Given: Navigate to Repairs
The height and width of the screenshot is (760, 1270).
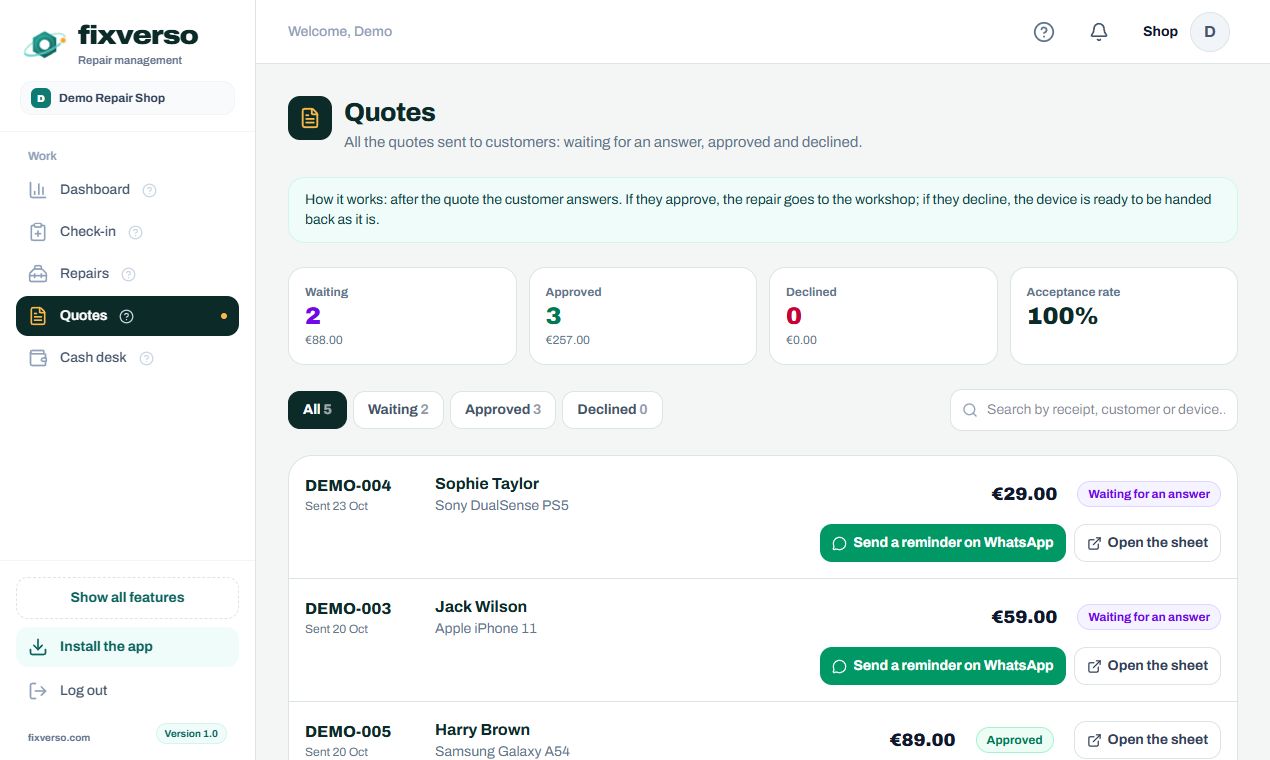Looking at the screenshot, I should point(127,274).
